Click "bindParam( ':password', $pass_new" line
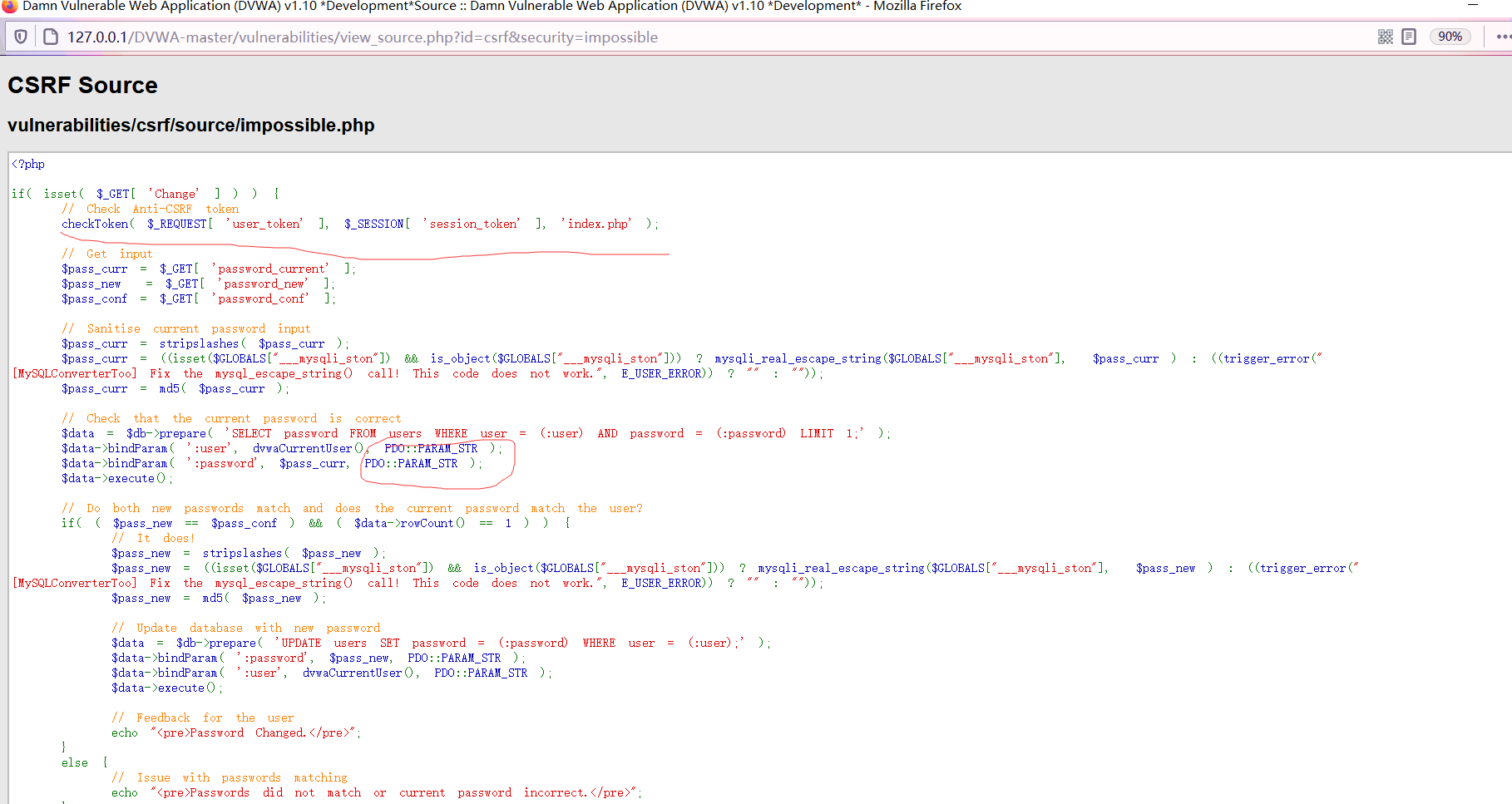The width and height of the screenshot is (1512, 804). pyautogui.click(x=319, y=658)
